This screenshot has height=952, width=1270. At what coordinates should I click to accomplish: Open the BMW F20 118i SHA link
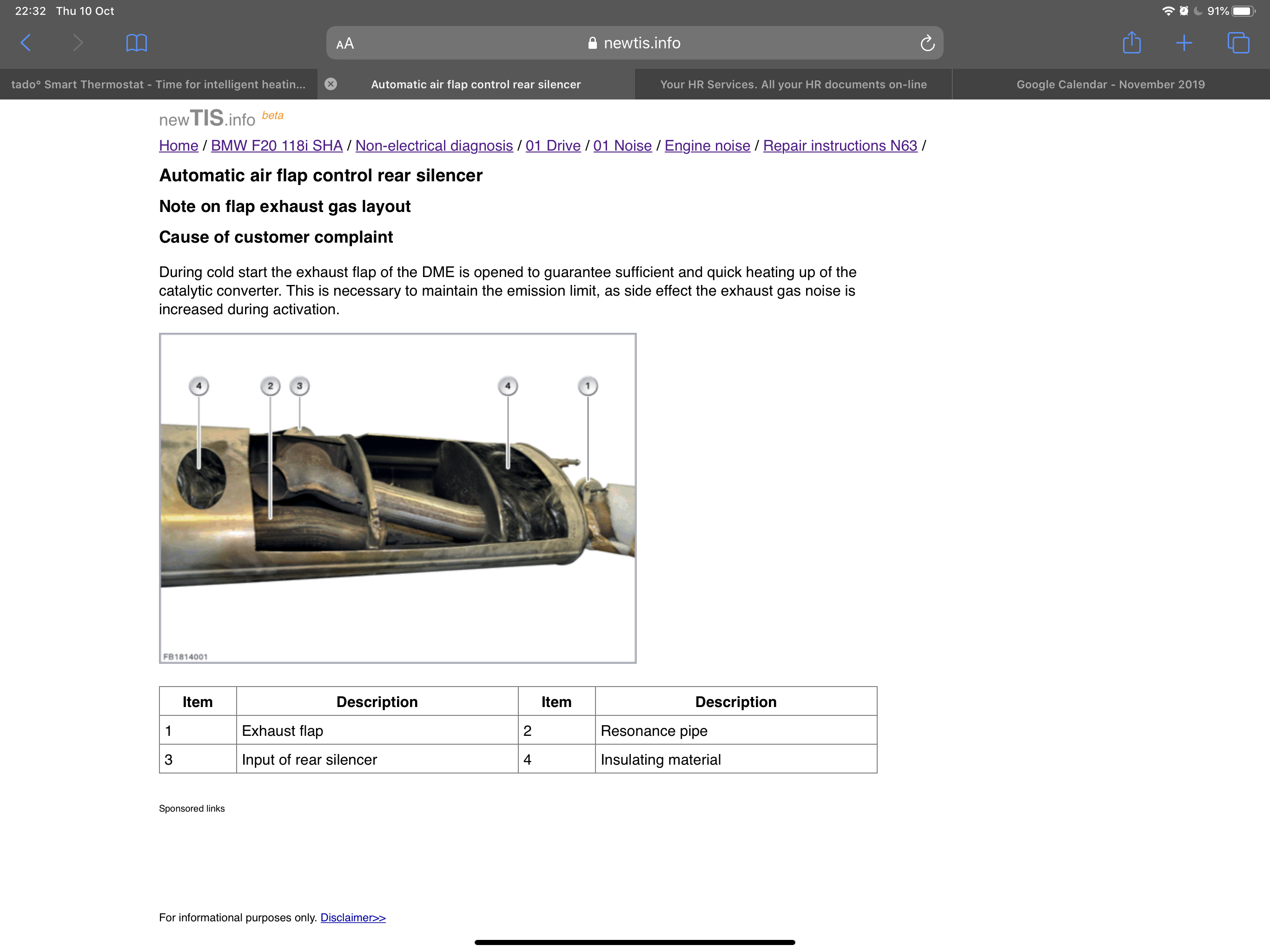pos(277,146)
